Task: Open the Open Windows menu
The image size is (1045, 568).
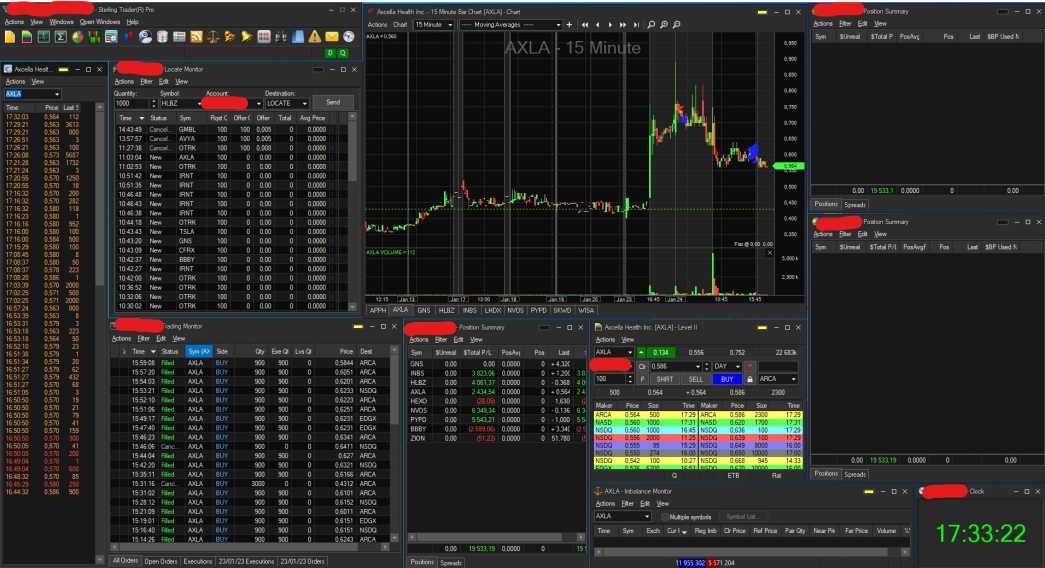Action: 100,21
